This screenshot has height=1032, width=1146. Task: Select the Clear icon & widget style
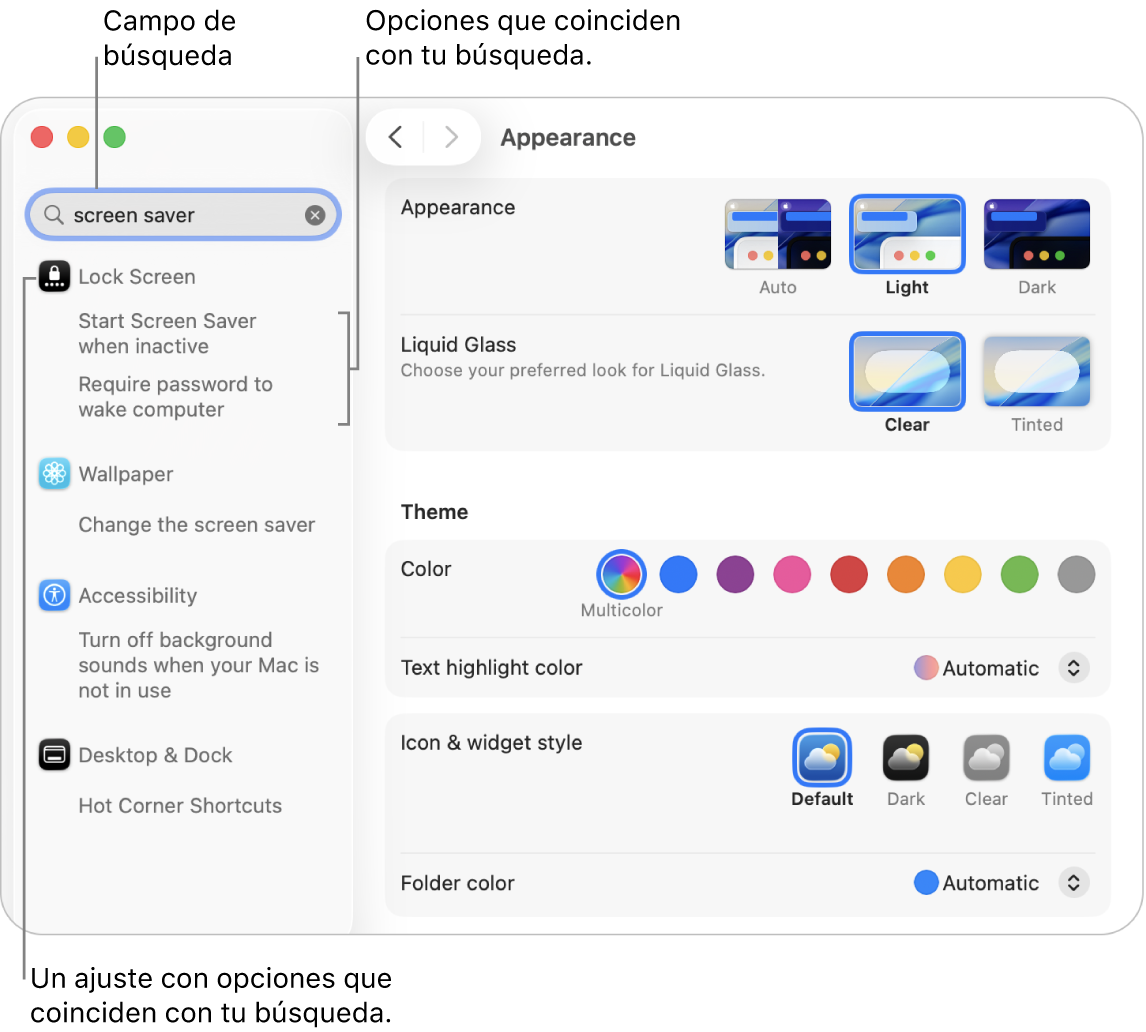[x=985, y=758]
